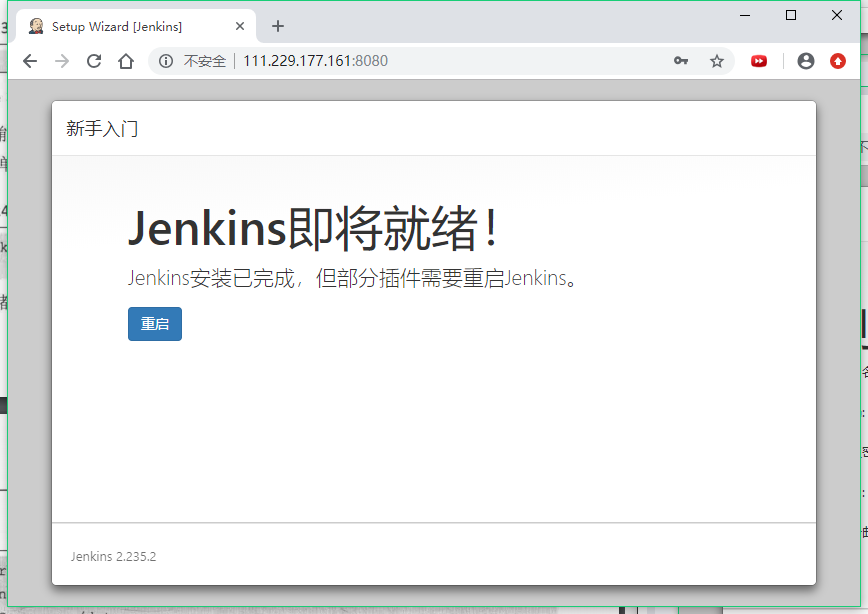Click the 新手入门 header text
868x614 pixels.
102,128
